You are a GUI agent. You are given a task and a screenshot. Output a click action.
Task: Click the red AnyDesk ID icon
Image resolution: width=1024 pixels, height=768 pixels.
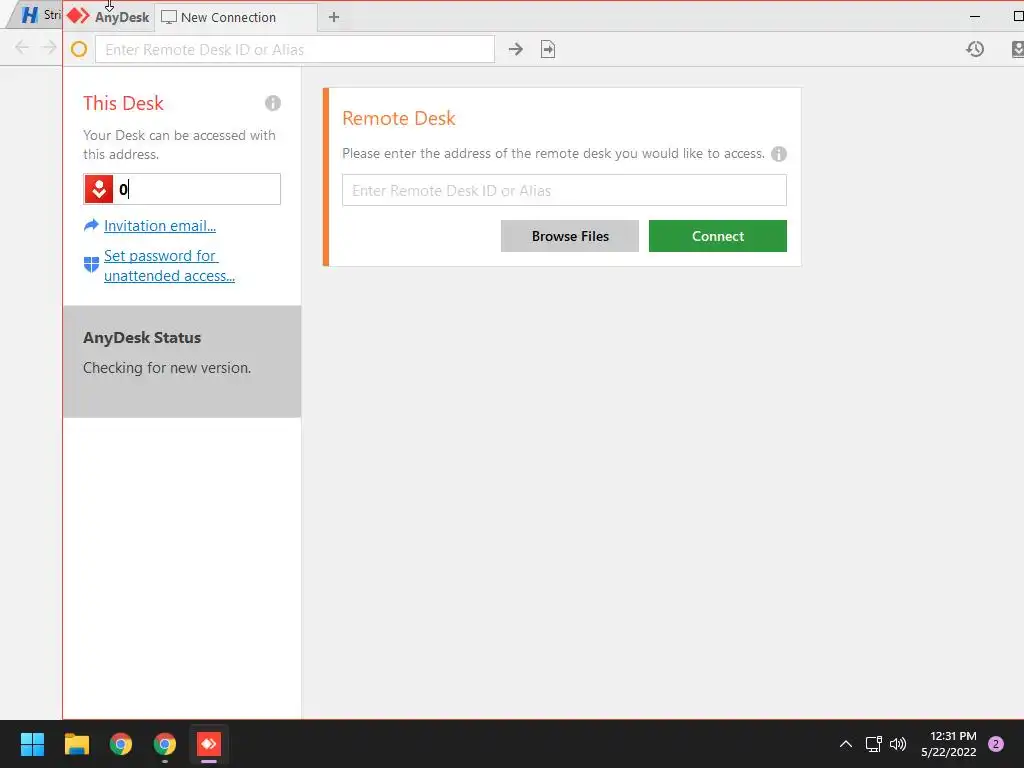(x=99, y=189)
